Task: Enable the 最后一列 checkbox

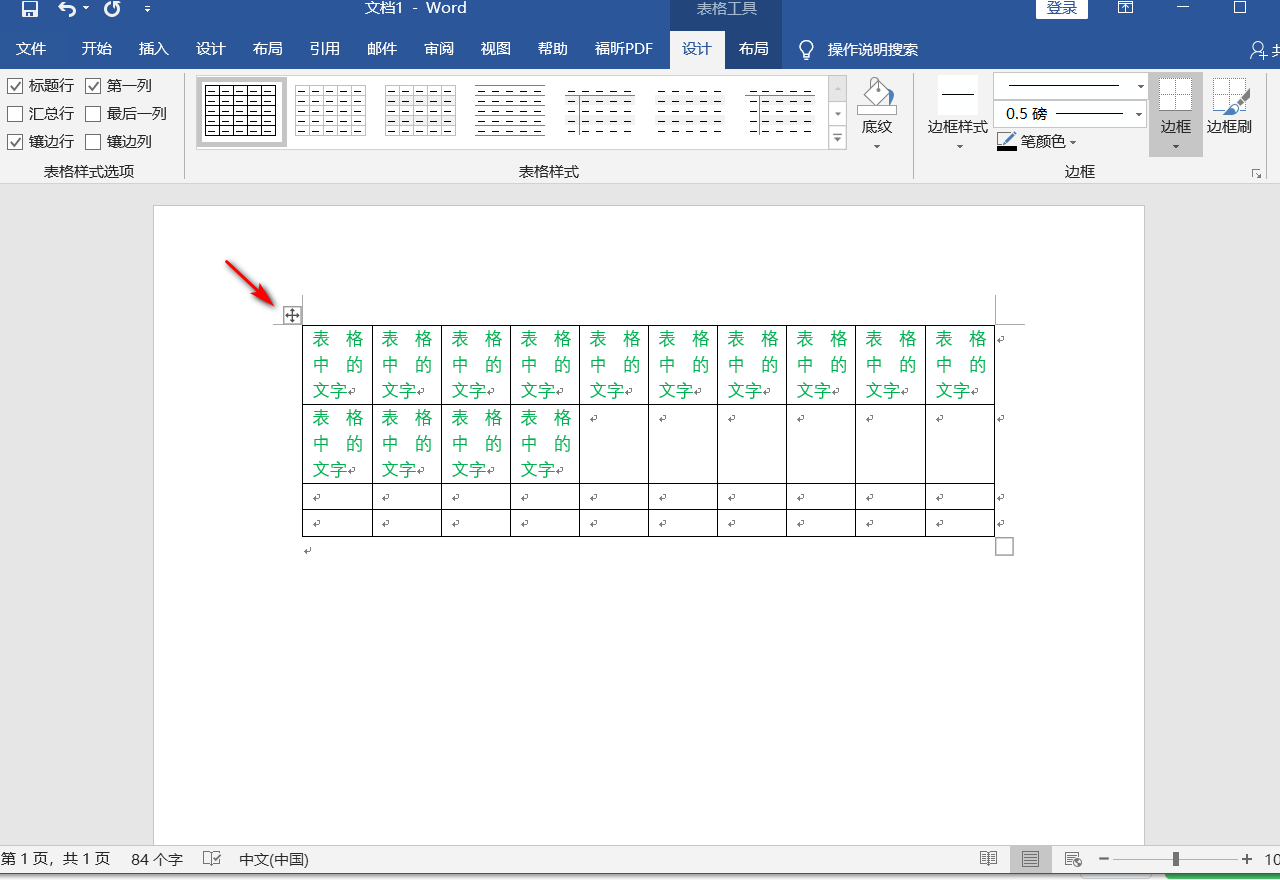Action: pyautogui.click(x=93, y=114)
